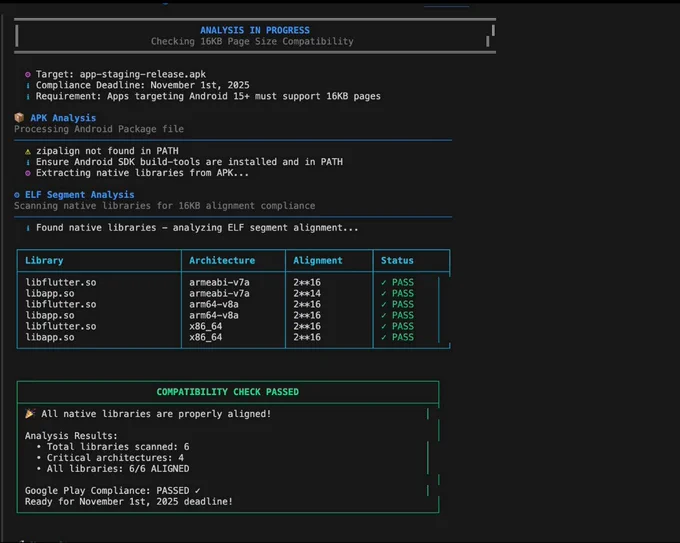Click the check mark in the 2**14 row
Screen dimensions: 680x543
pyautogui.click(x=384, y=294)
